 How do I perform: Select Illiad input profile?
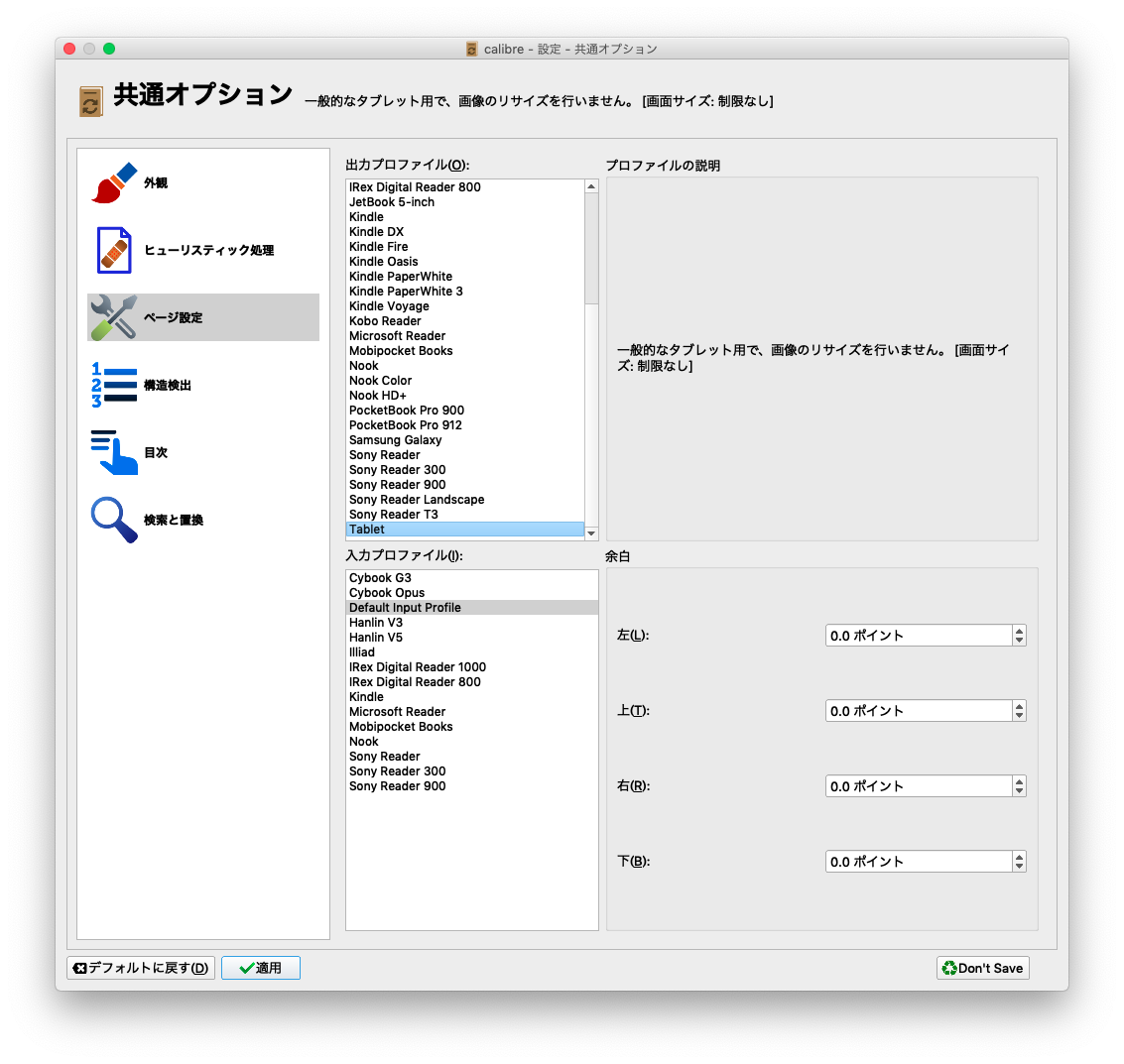point(471,652)
